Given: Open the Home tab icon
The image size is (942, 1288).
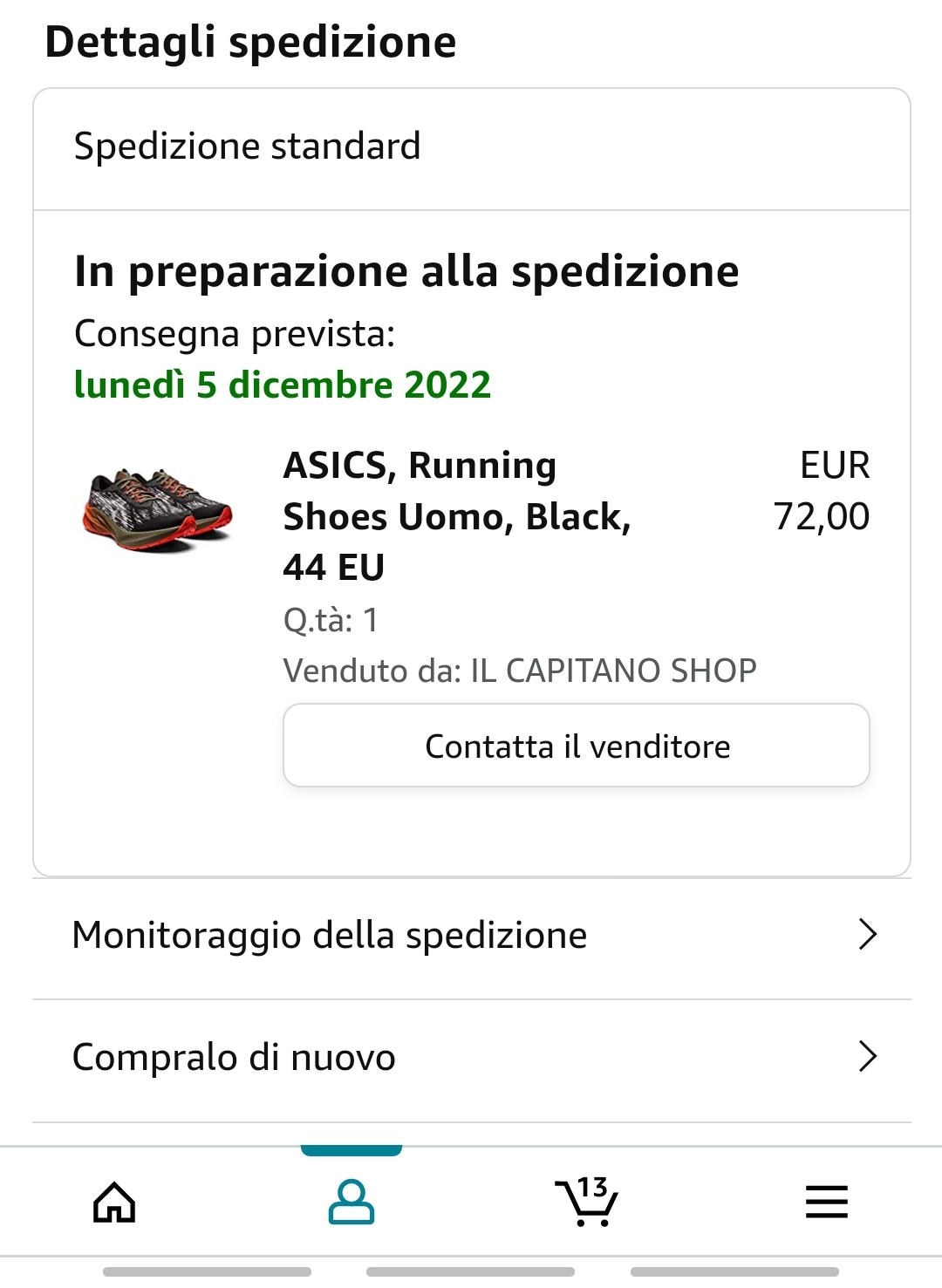Looking at the screenshot, I should point(114,1203).
